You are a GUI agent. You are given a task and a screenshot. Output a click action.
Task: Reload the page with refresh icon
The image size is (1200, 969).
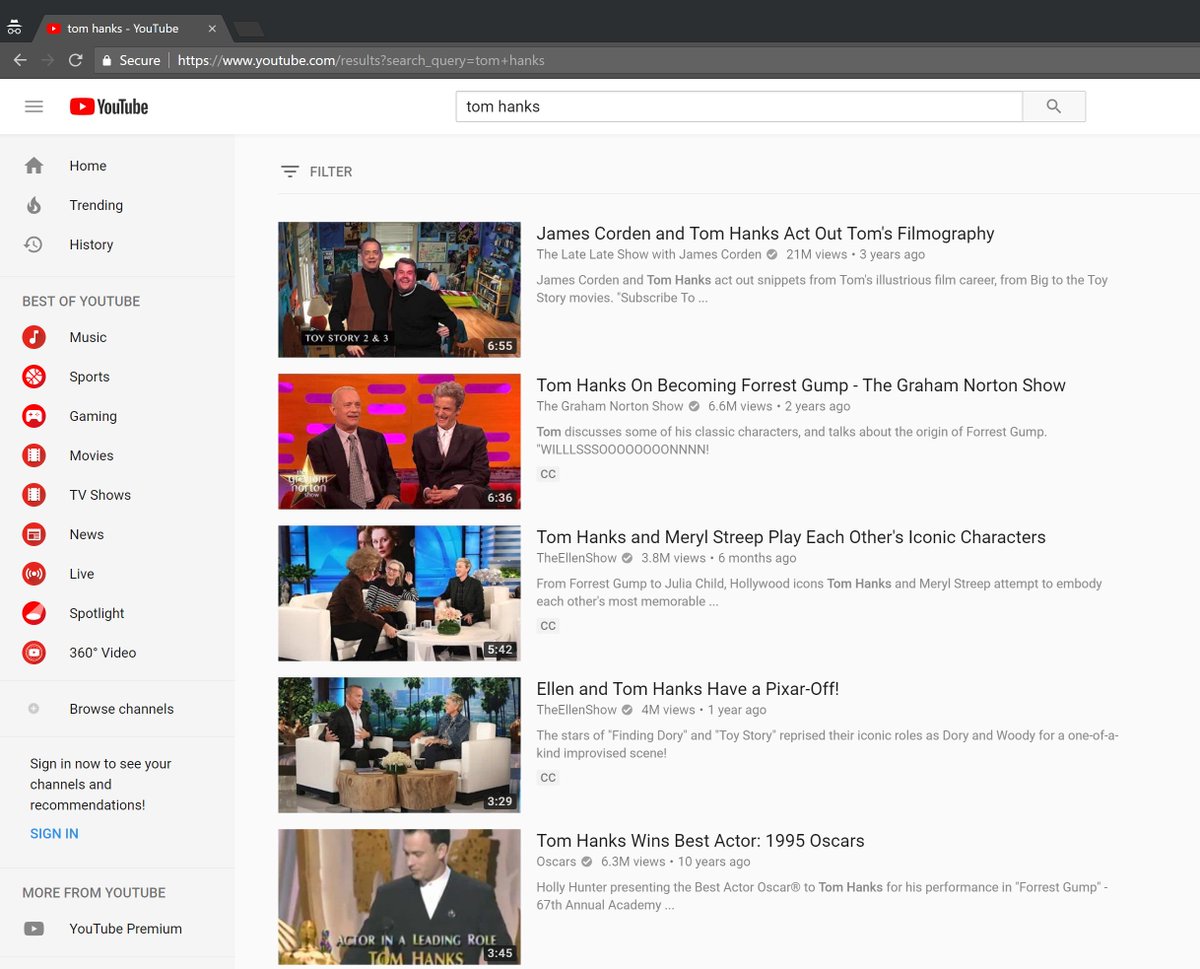coord(75,60)
